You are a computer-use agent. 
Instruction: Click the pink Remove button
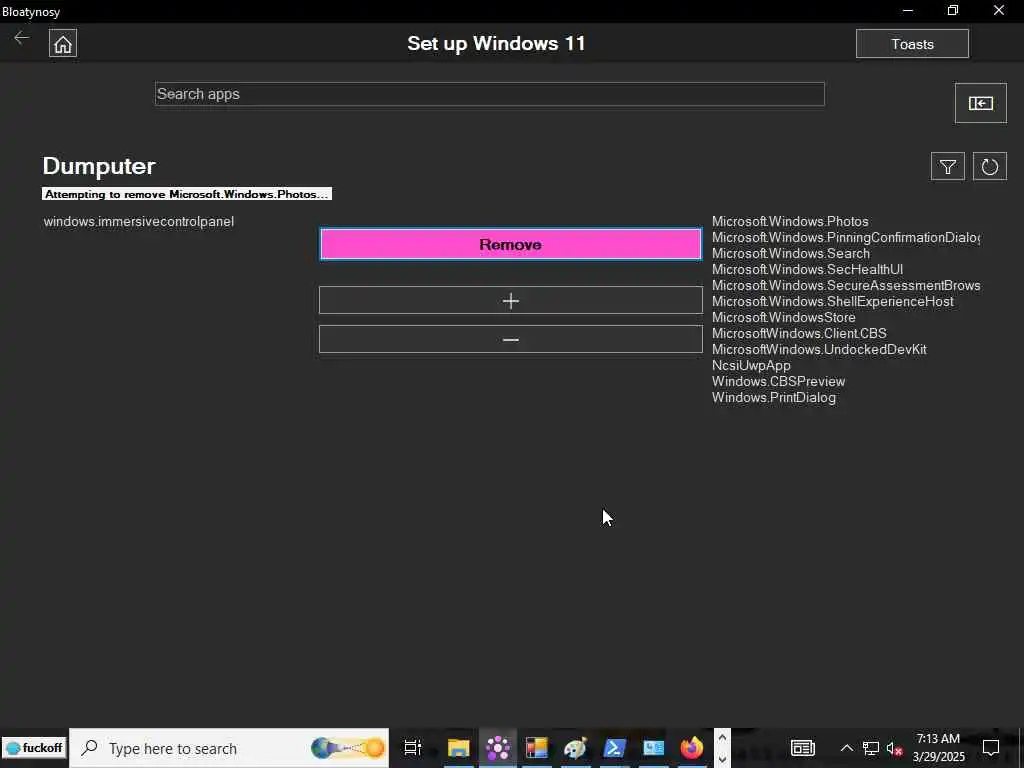511,244
